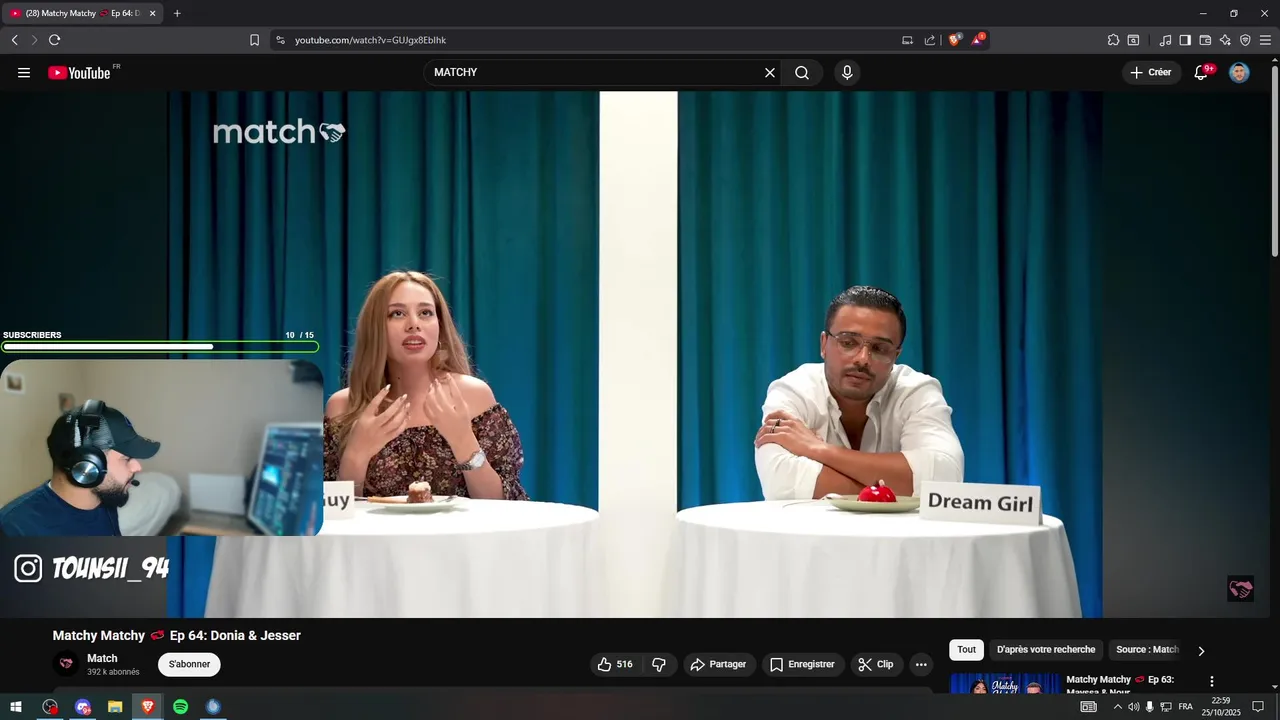Like the video (516 likes)
1280x720 pixels.
(615, 664)
